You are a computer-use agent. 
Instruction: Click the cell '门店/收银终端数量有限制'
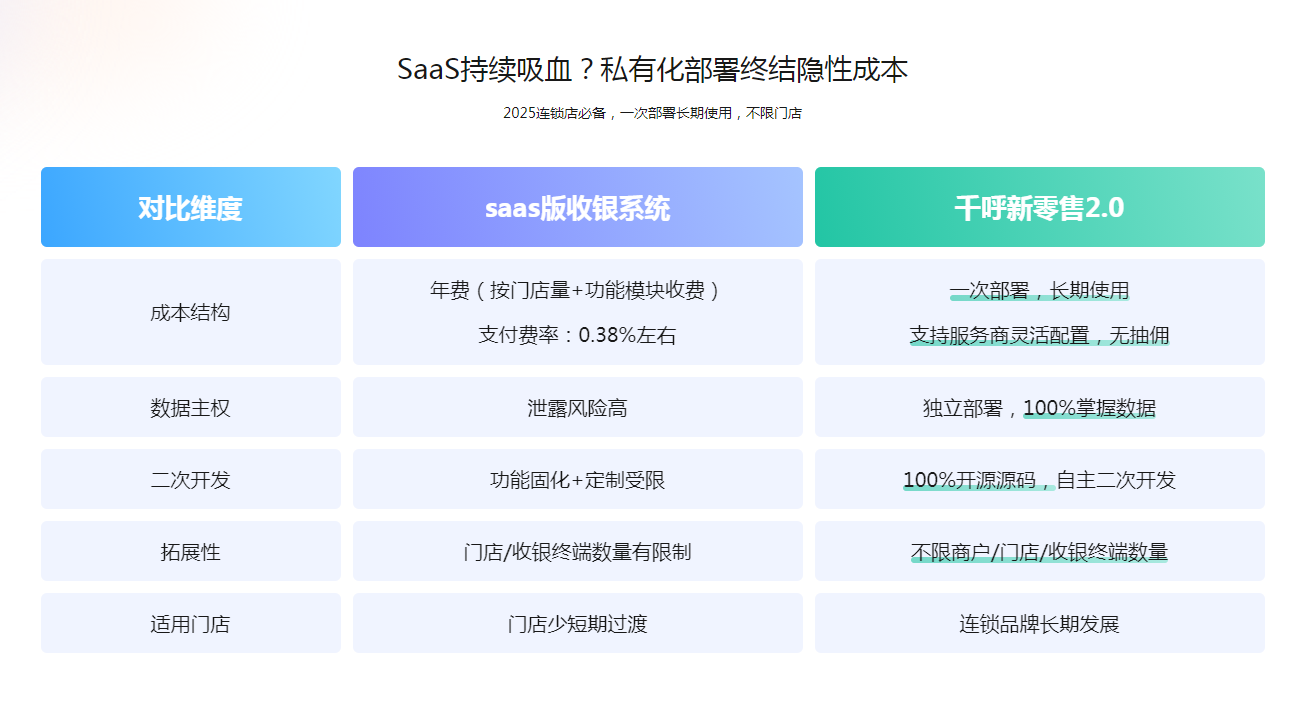click(x=578, y=551)
